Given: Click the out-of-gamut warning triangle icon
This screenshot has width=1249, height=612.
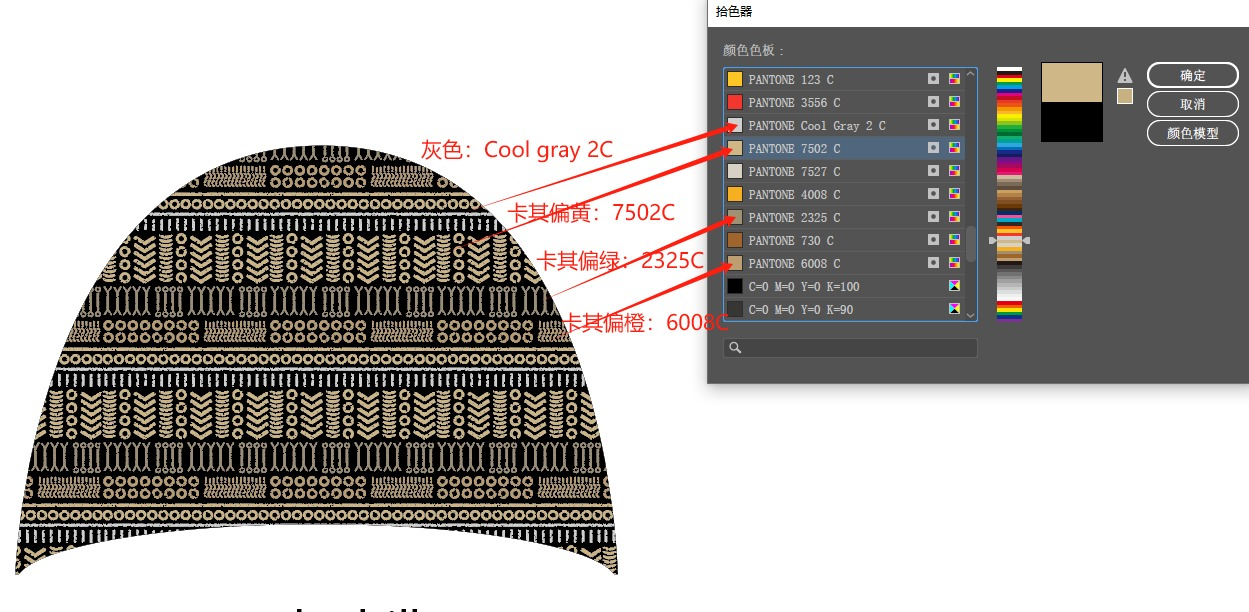Looking at the screenshot, I should click(x=1125, y=75).
